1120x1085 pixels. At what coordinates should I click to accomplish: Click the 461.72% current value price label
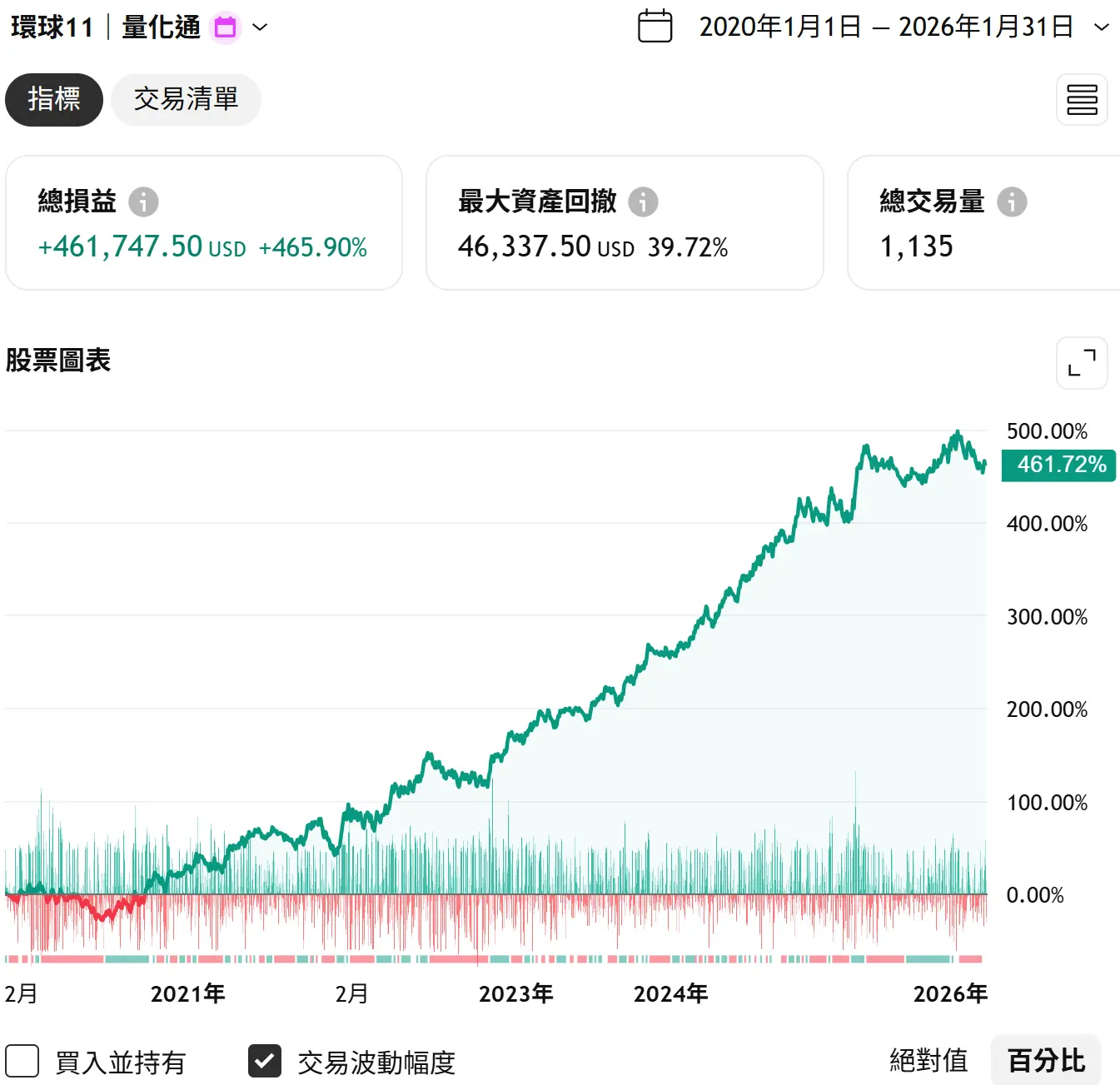point(1059,465)
